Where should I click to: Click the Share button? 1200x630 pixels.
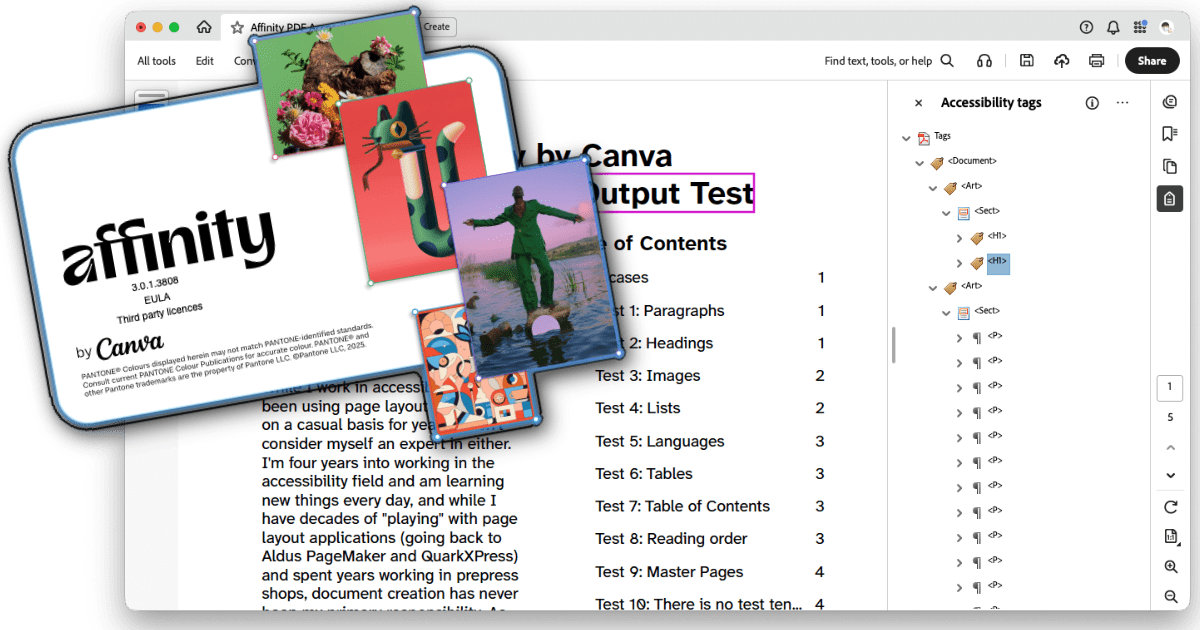(x=1152, y=60)
